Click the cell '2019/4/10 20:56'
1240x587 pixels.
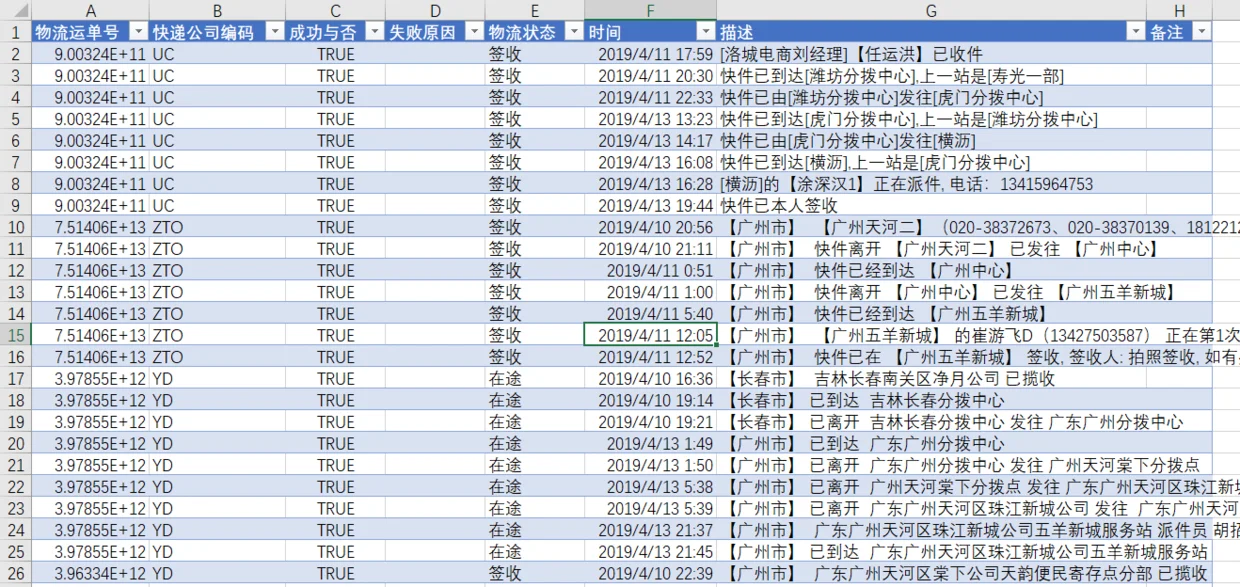tap(651, 227)
